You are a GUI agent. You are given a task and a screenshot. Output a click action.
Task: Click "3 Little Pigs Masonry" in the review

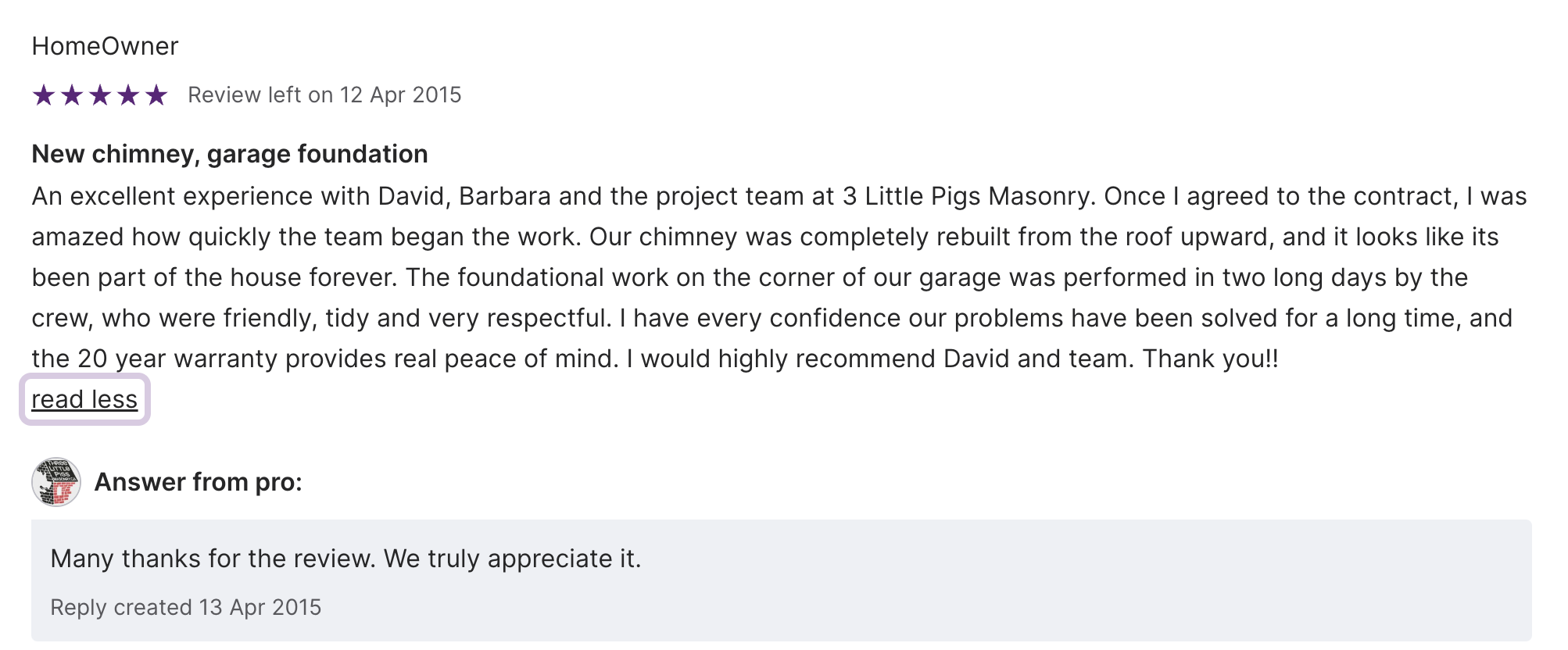click(x=965, y=196)
